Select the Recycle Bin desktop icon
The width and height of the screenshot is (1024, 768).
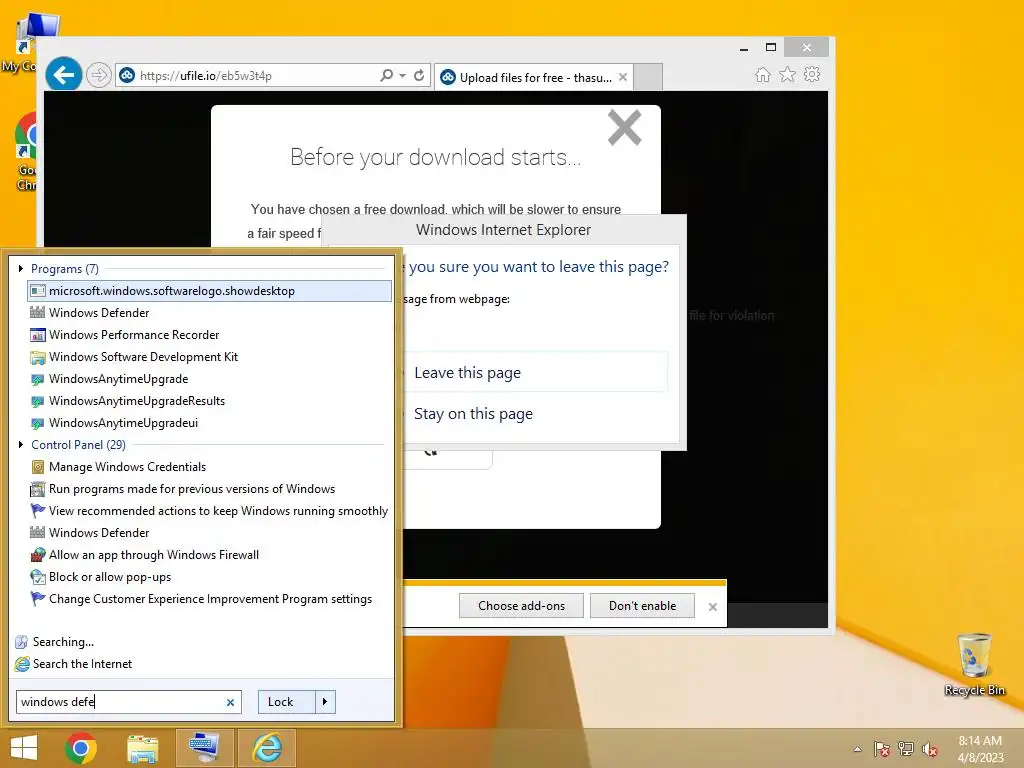click(974, 664)
